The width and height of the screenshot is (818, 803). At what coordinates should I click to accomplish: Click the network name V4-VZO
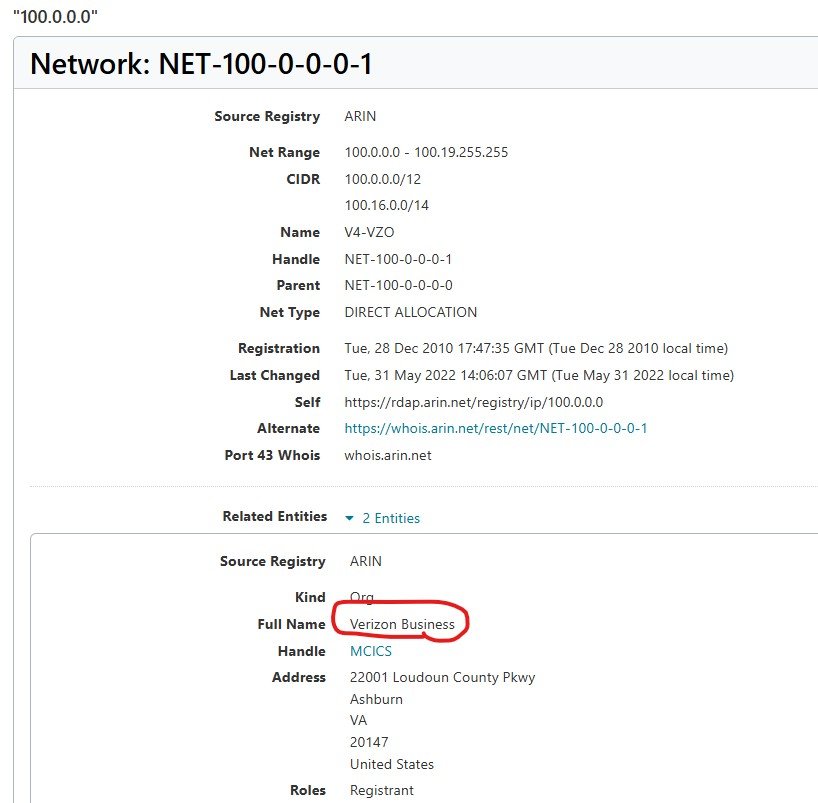(x=369, y=232)
